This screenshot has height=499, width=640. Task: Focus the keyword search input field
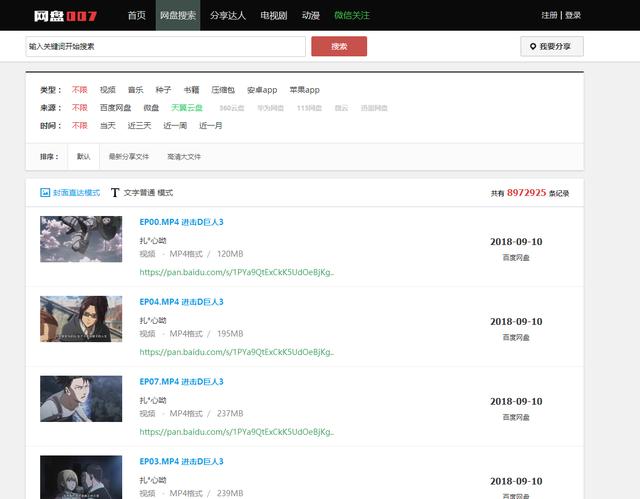165,47
